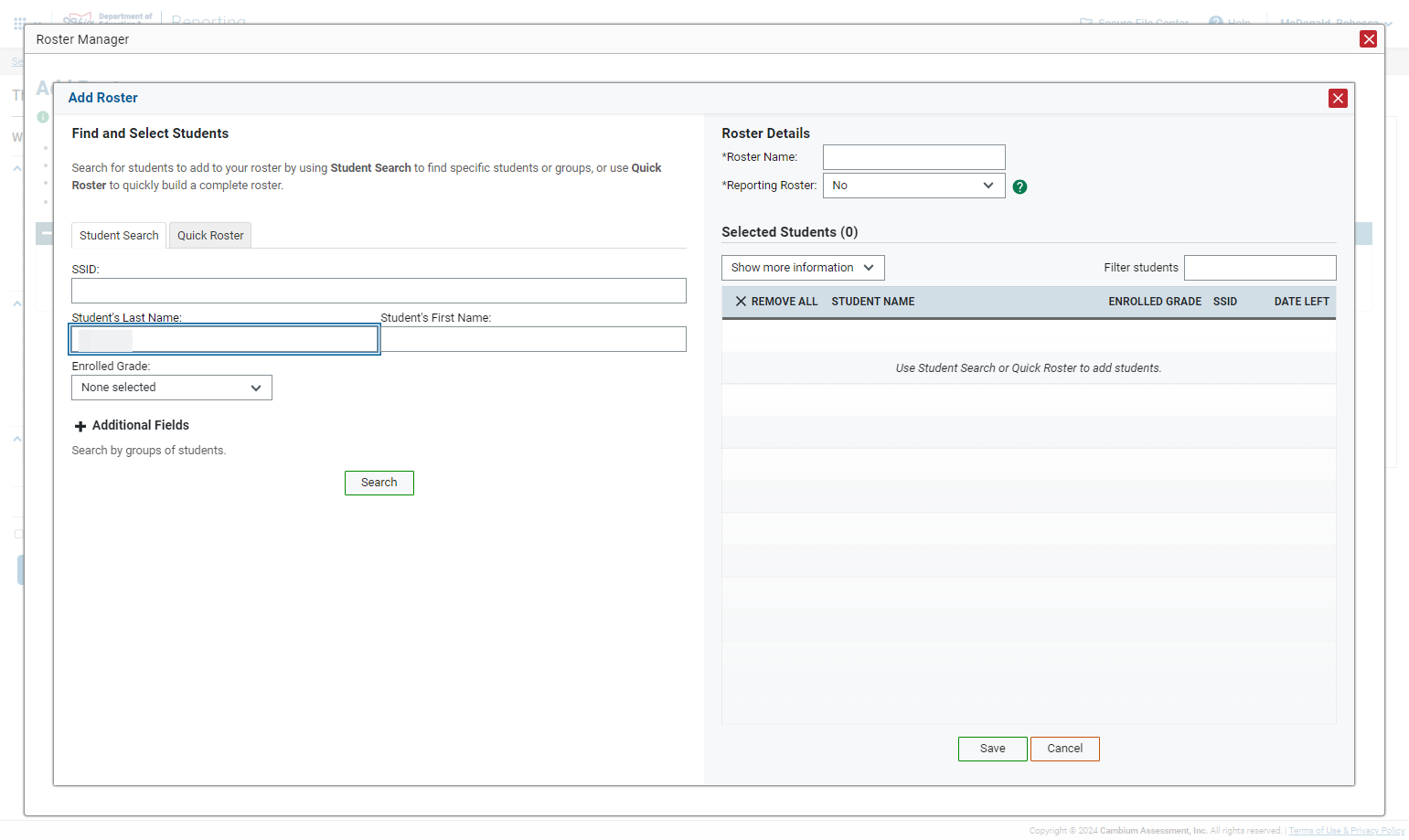Click the Search button

[x=379, y=483]
